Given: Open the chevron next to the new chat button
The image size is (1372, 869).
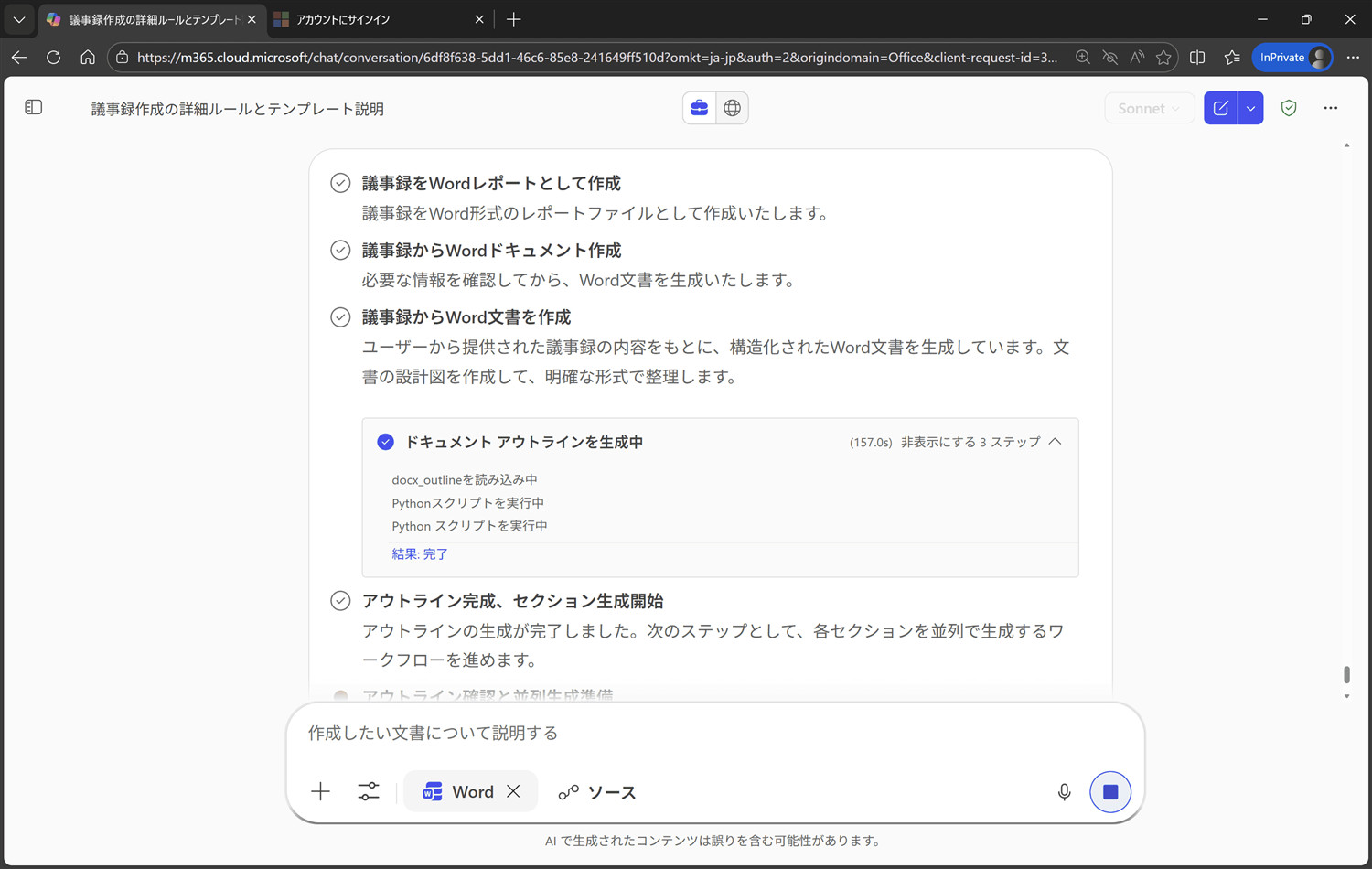Looking at the screenshot, I should coord(1250,107).
